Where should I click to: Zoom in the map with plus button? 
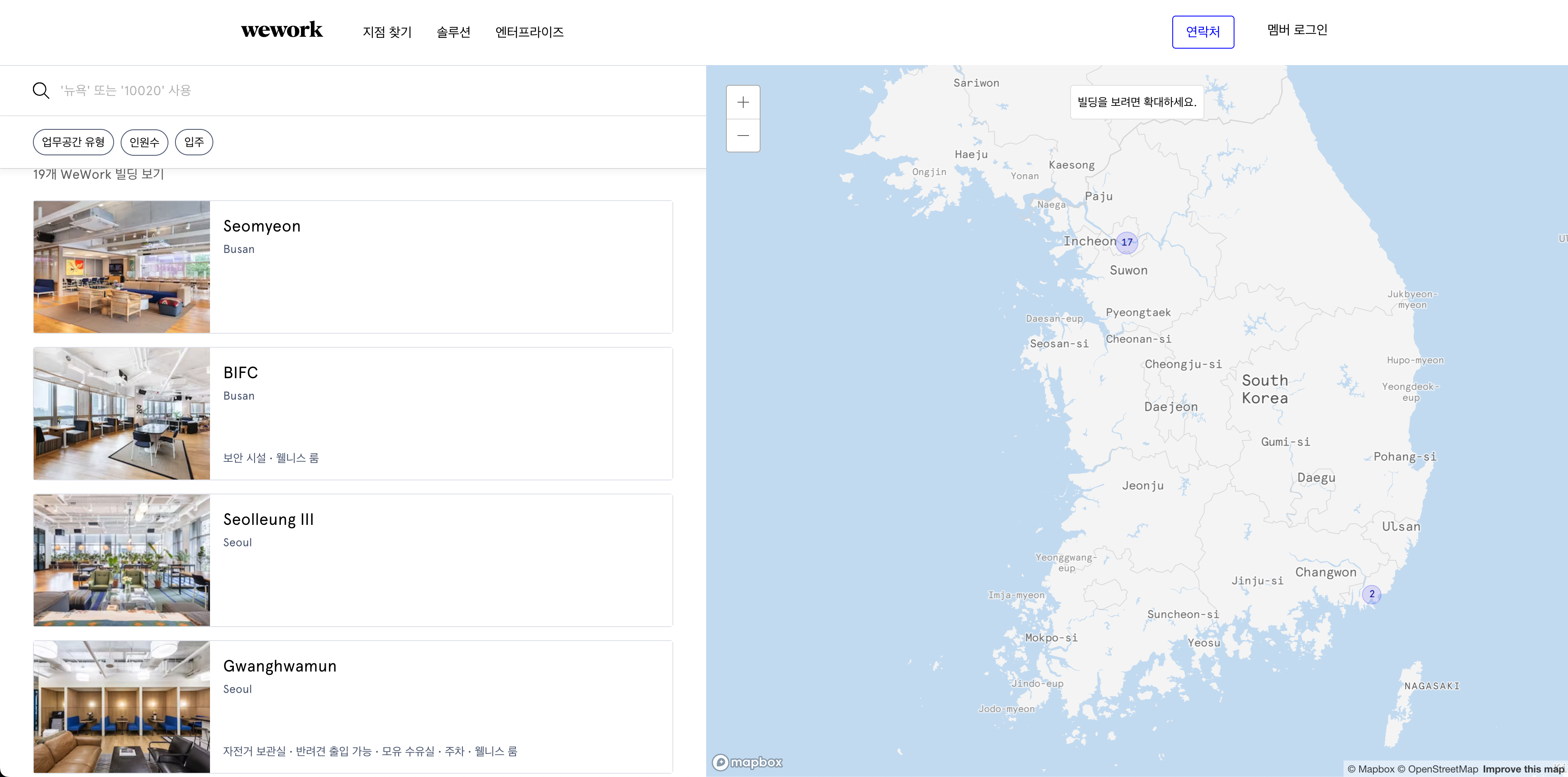click(742, 102)
